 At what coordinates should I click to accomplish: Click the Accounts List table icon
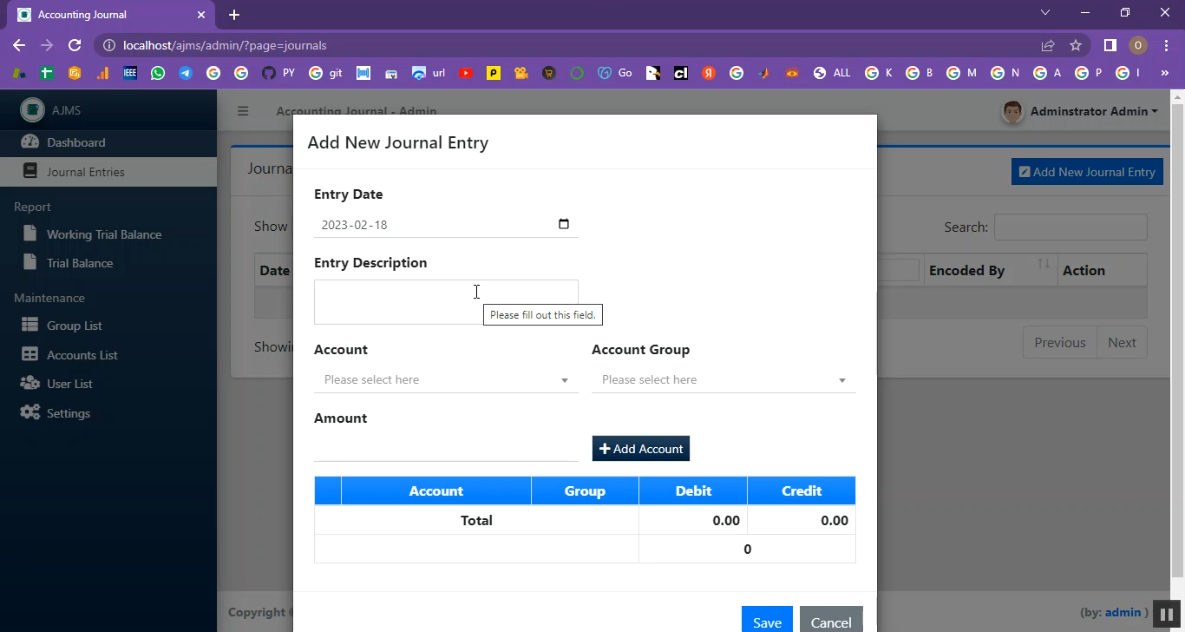click(x=29, y=355)
